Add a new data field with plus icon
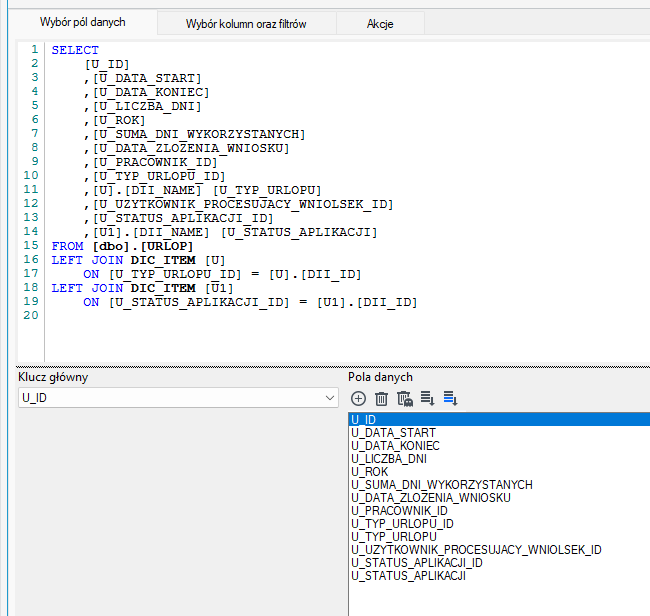The image size is (650, 616). [358, 398]
